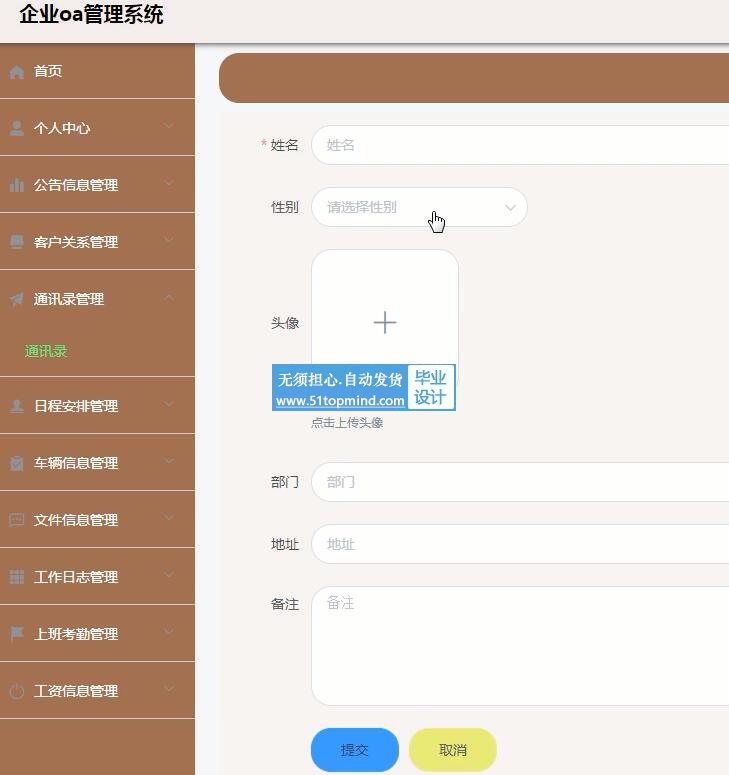Expand 工资信息管理 using its chevron
729x775 pixels.
point(169,689)
